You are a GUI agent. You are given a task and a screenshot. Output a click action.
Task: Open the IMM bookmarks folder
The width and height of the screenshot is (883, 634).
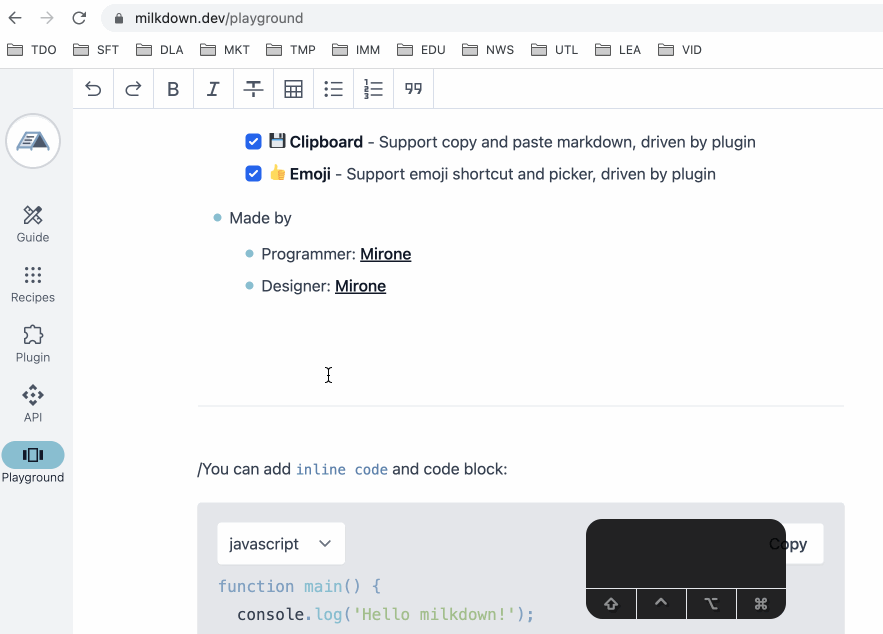point(355,49)
